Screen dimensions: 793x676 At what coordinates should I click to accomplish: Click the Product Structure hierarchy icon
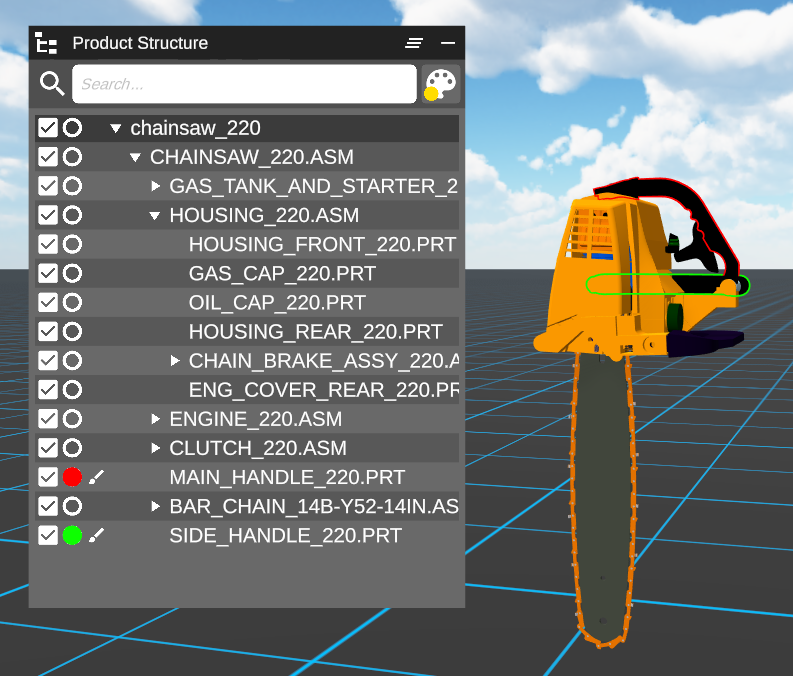(46, 43)
